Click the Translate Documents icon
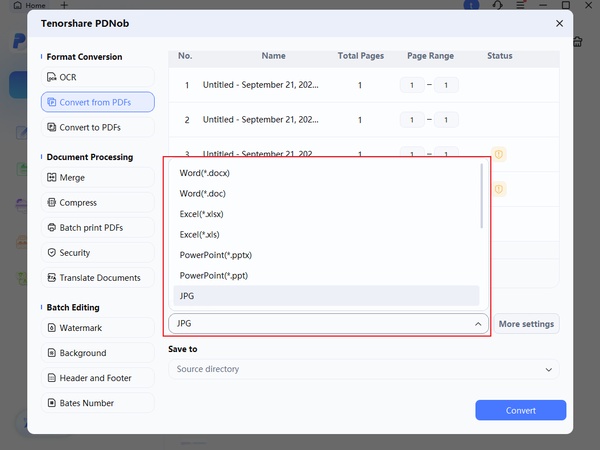 pos(52,277)
